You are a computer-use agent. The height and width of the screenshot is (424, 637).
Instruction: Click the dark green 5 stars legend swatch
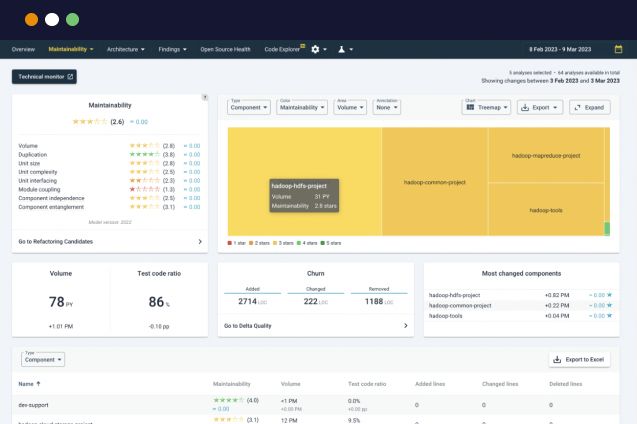coord(323,243)
